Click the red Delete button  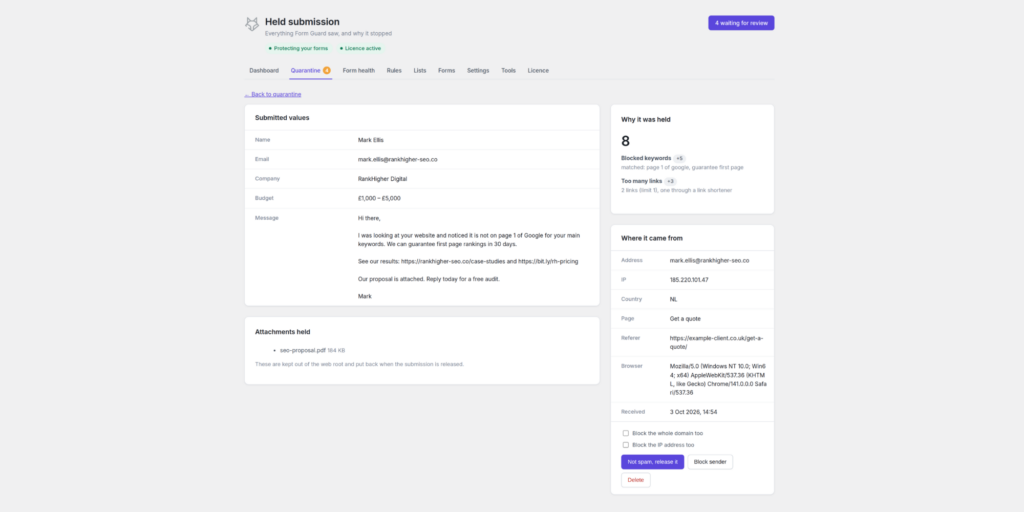point(635,480)
